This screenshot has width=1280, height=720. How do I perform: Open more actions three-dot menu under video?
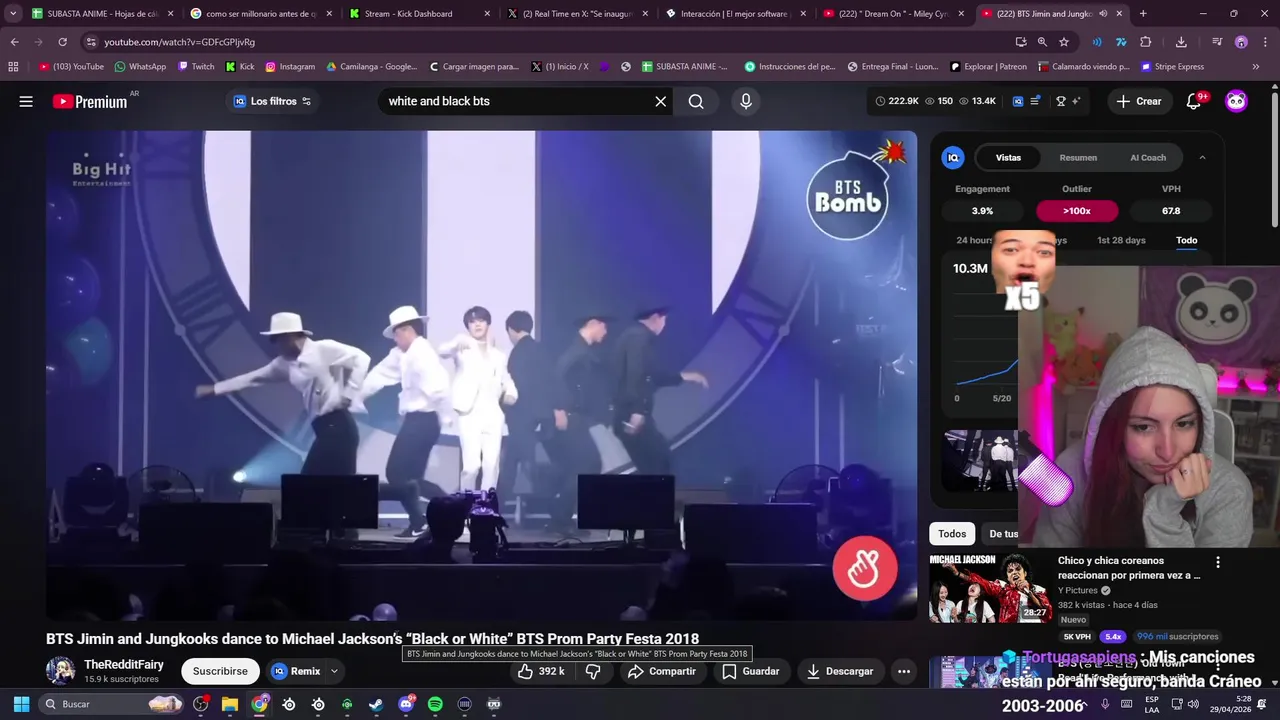point(904,671)
